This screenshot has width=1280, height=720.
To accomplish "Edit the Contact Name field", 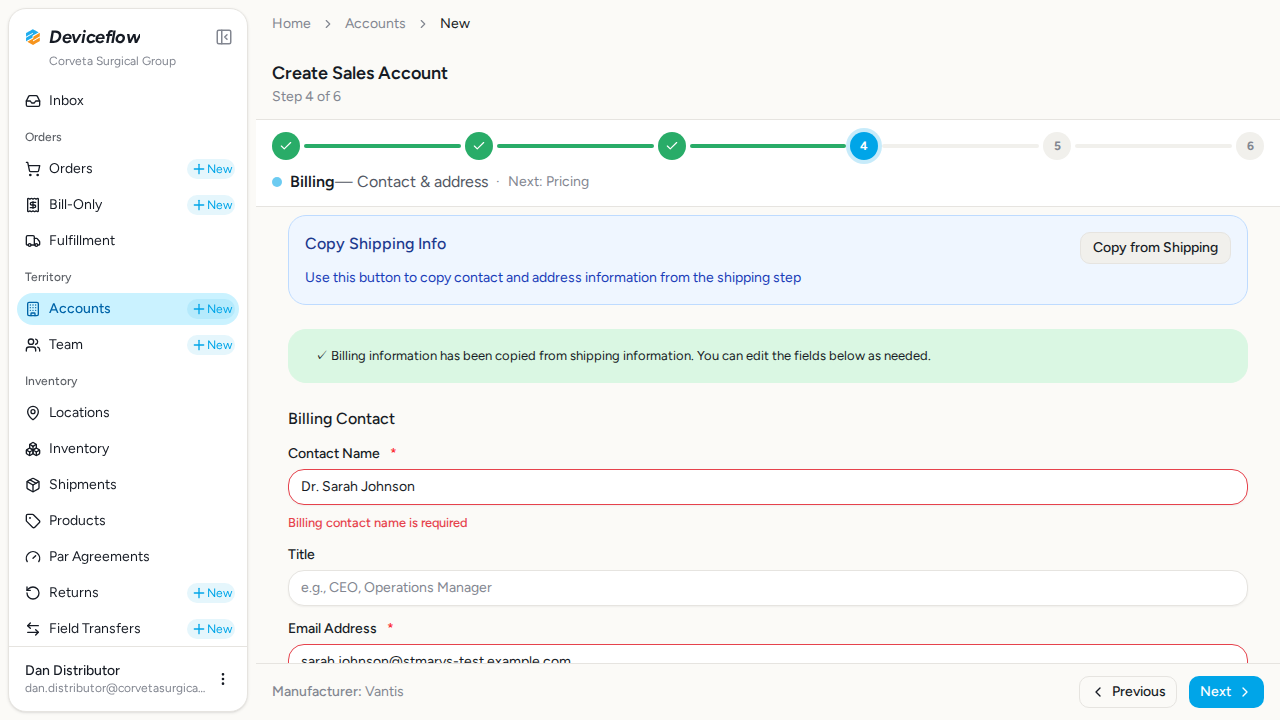I will (x=768, y=487).
